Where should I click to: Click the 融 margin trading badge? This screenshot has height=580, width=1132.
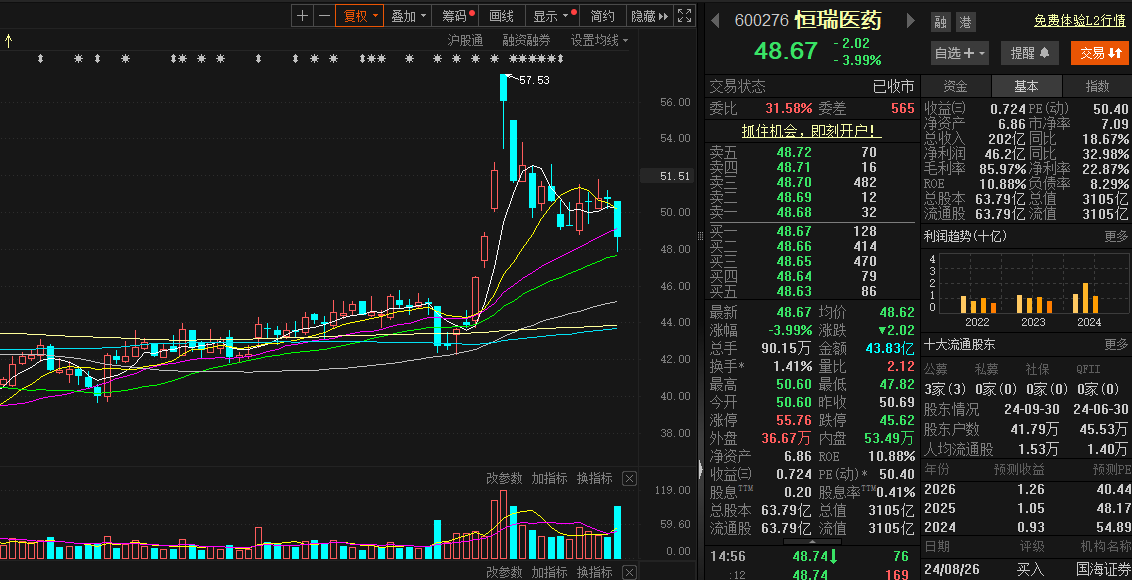941,22
